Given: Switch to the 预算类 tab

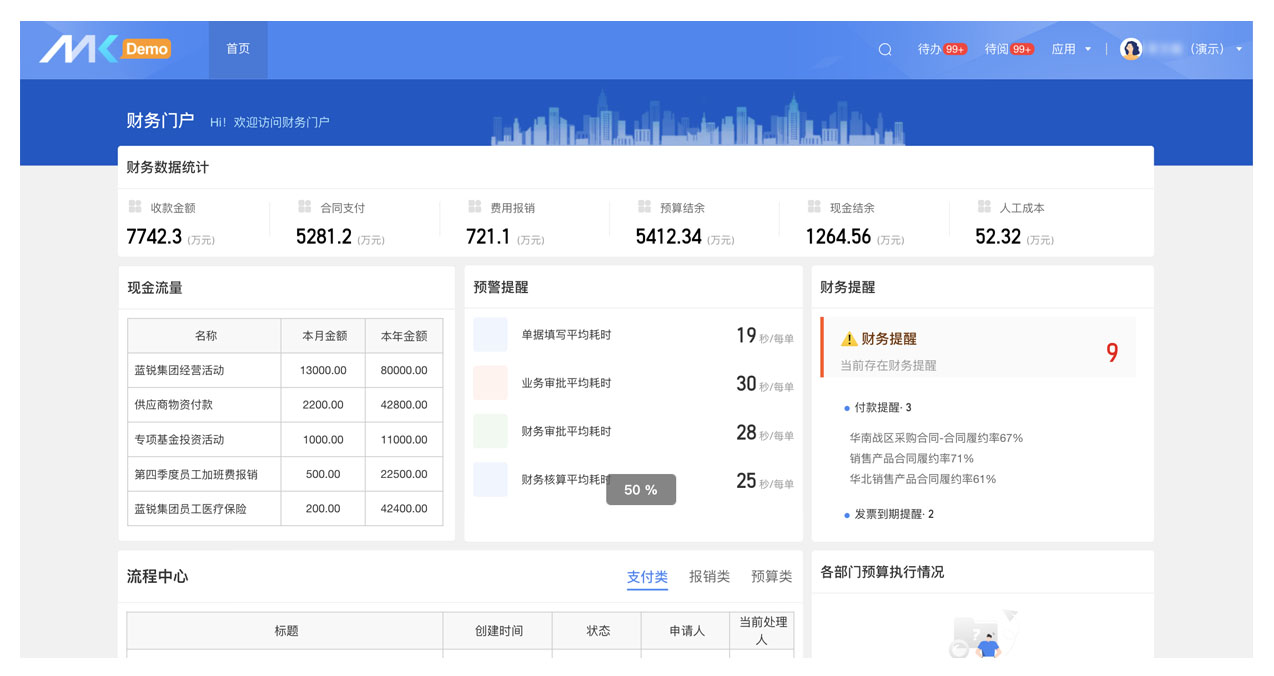Looking at the screenshot, I should point(771,577).
